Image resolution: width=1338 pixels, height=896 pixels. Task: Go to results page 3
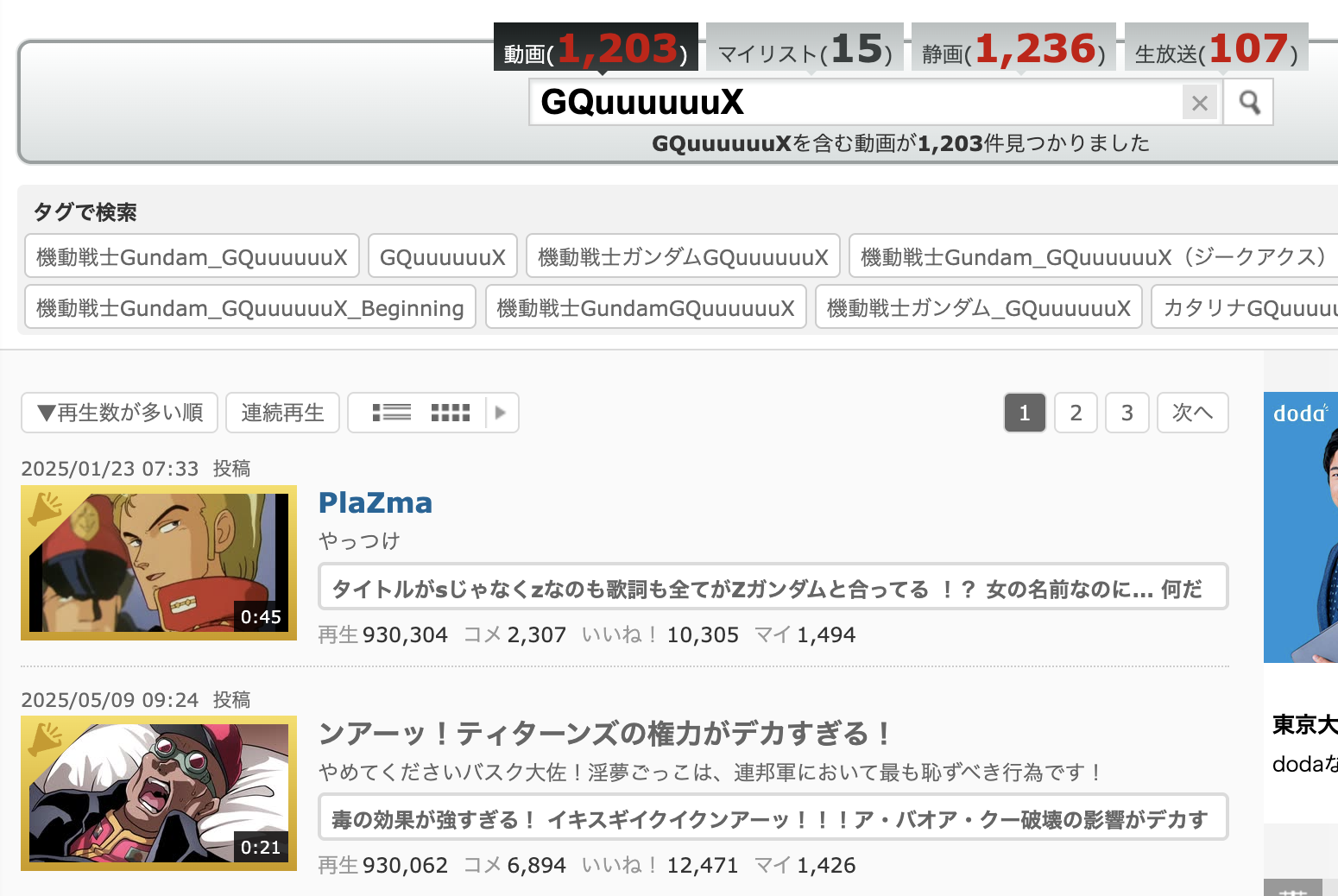point(1127,413)
